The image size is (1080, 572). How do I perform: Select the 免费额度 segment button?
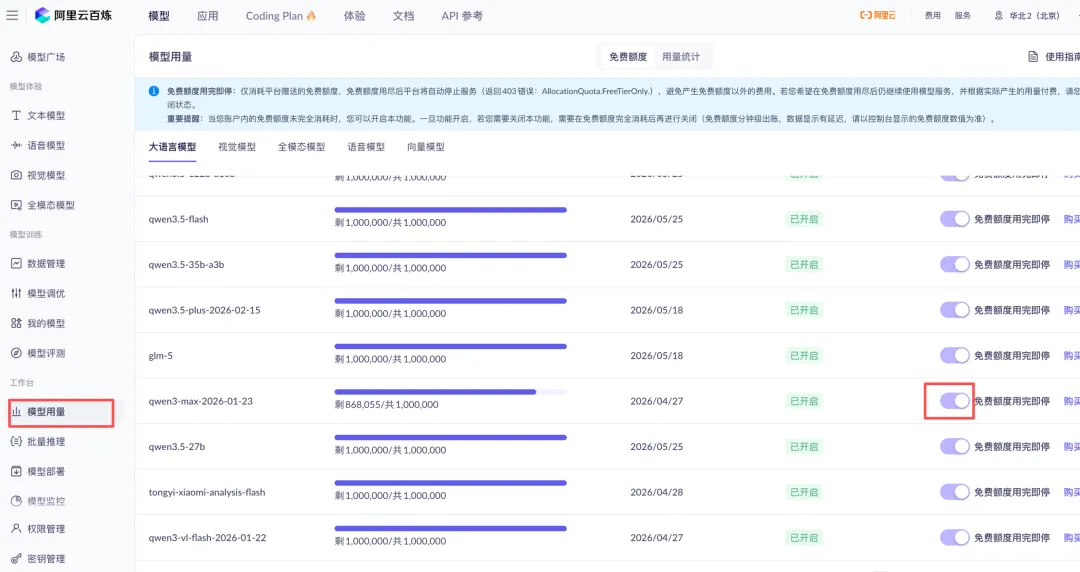coord(628,57)
